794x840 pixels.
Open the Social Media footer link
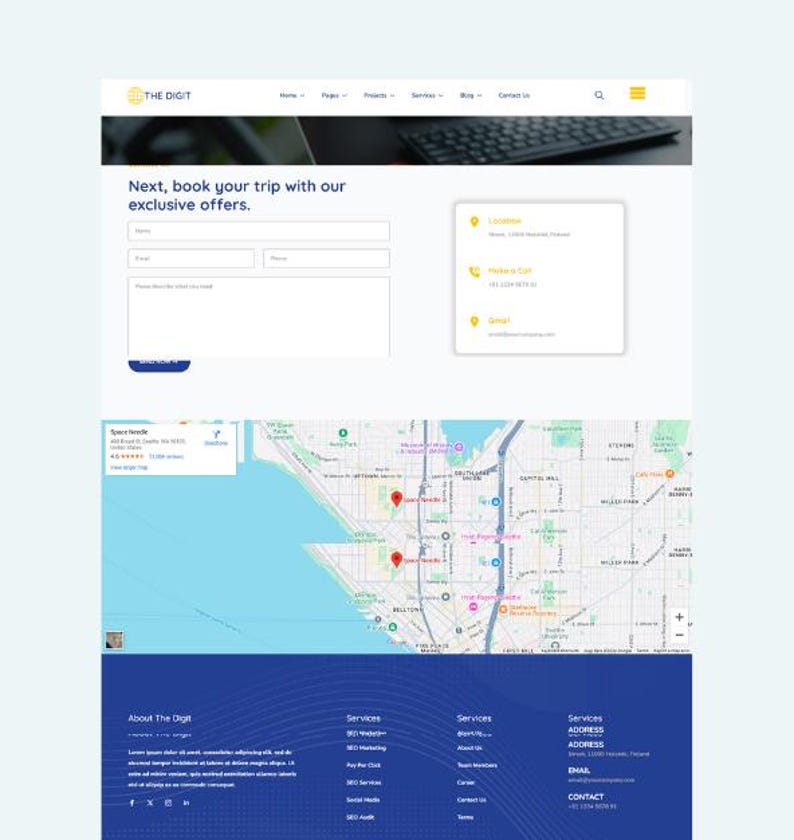(363, 800)
